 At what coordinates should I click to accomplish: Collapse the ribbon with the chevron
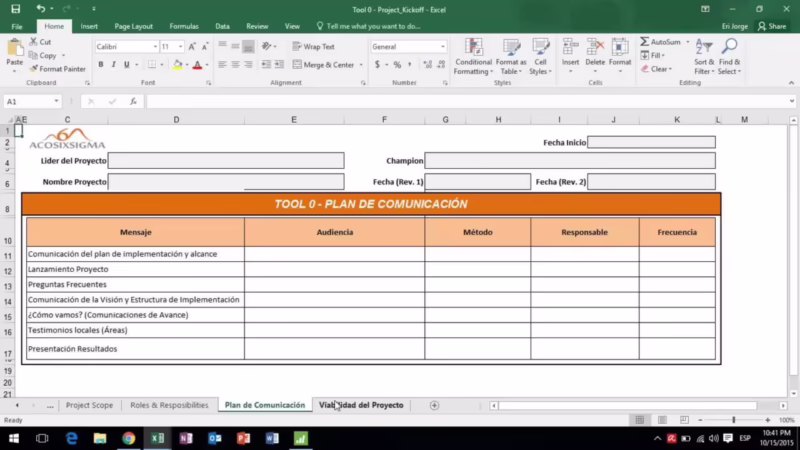coord(791,83)
